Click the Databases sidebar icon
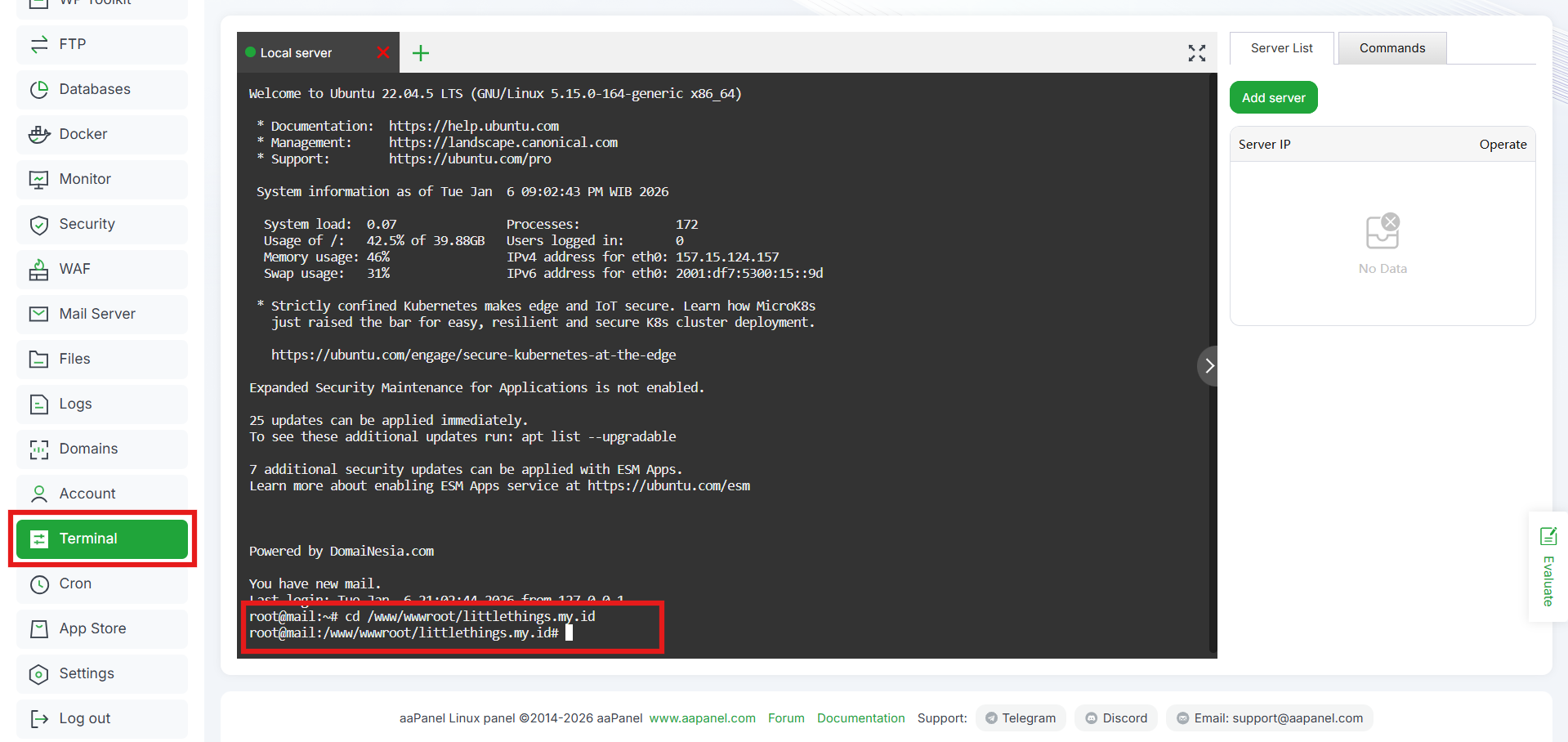Image resolution: width=1568 pixels, height=742 pixels. click(39, 89)
